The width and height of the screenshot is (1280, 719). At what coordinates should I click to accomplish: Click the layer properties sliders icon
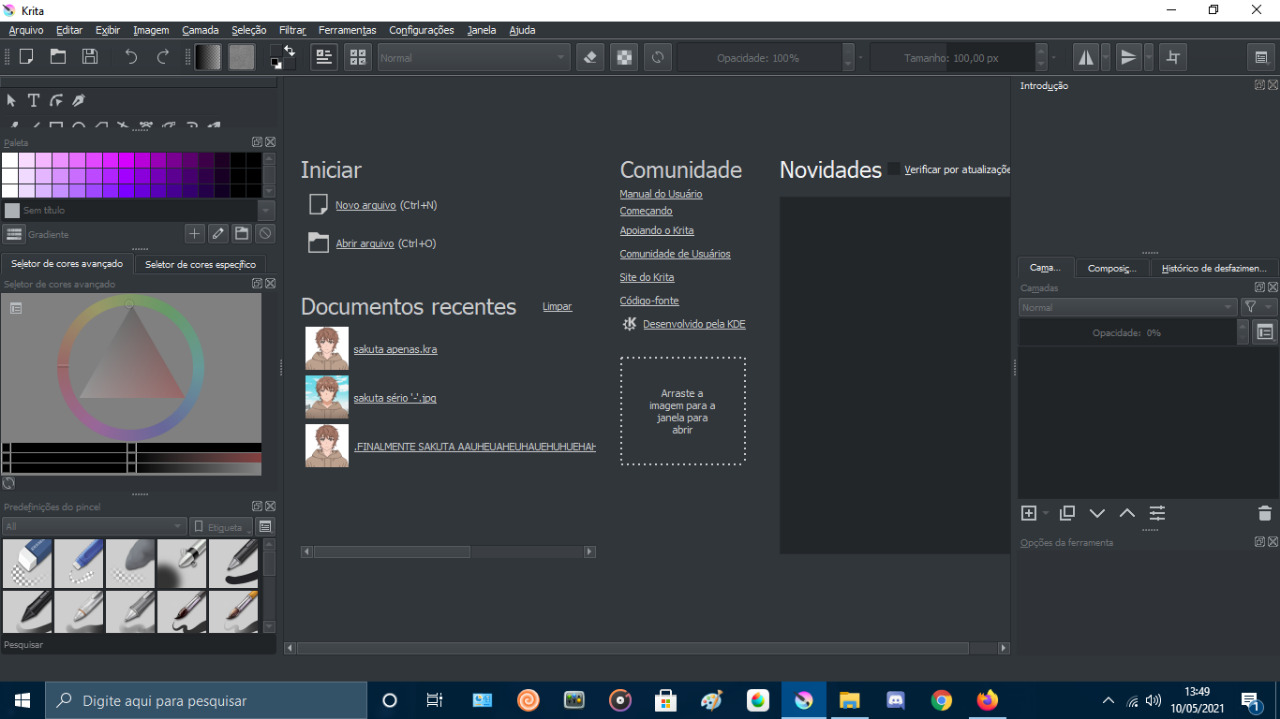click(1157, 513)
